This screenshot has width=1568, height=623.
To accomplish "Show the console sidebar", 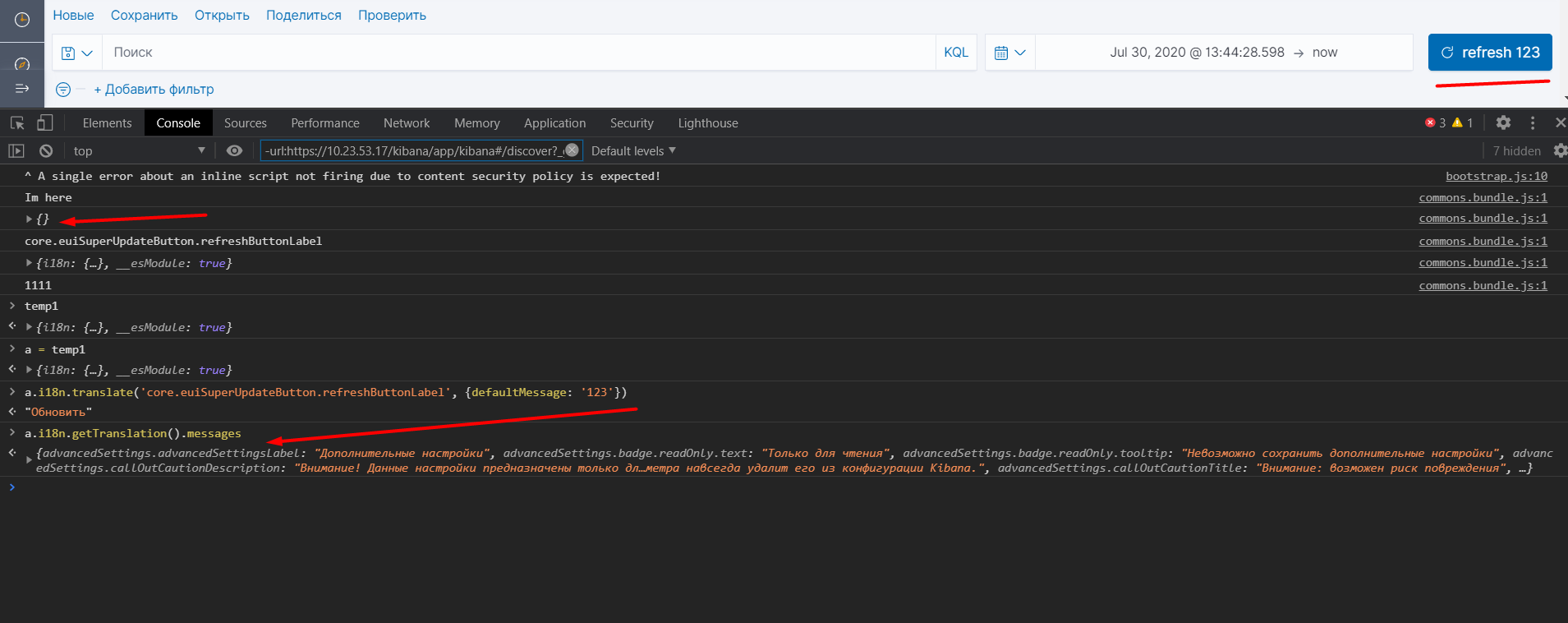I will [x=16, y=150].
